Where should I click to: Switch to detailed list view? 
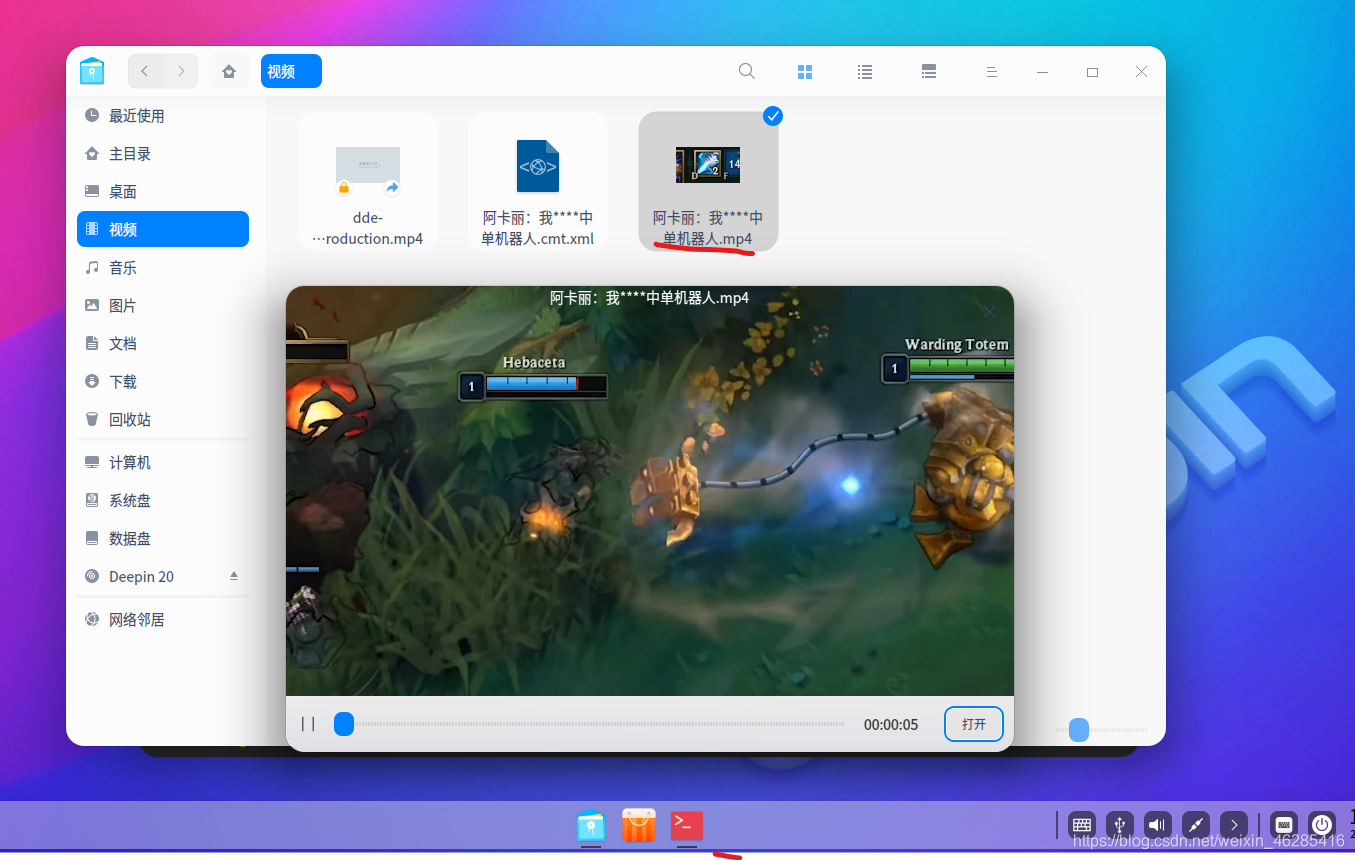929,72
